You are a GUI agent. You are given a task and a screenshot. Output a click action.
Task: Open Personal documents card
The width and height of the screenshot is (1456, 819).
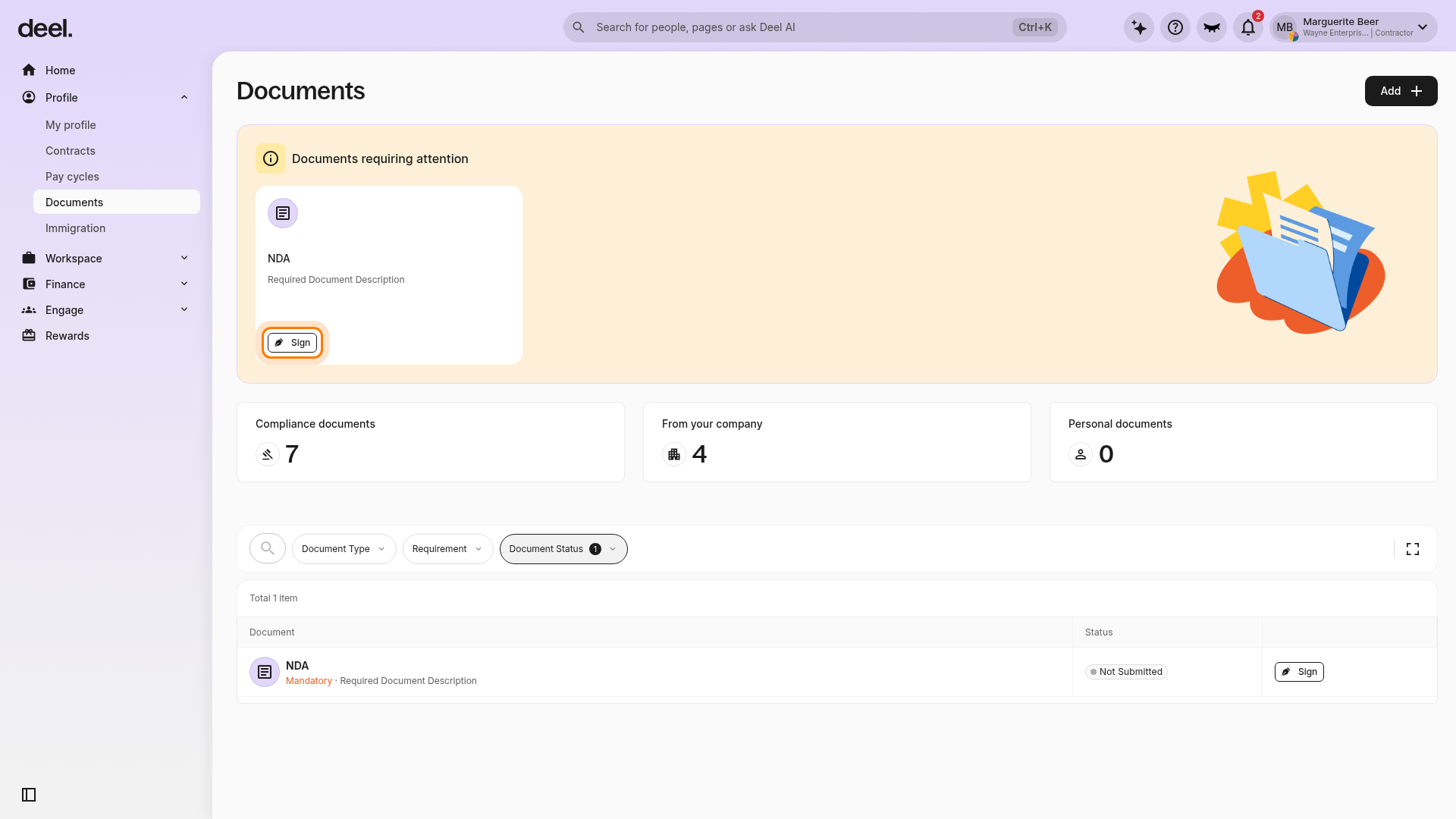[1244, 442]
